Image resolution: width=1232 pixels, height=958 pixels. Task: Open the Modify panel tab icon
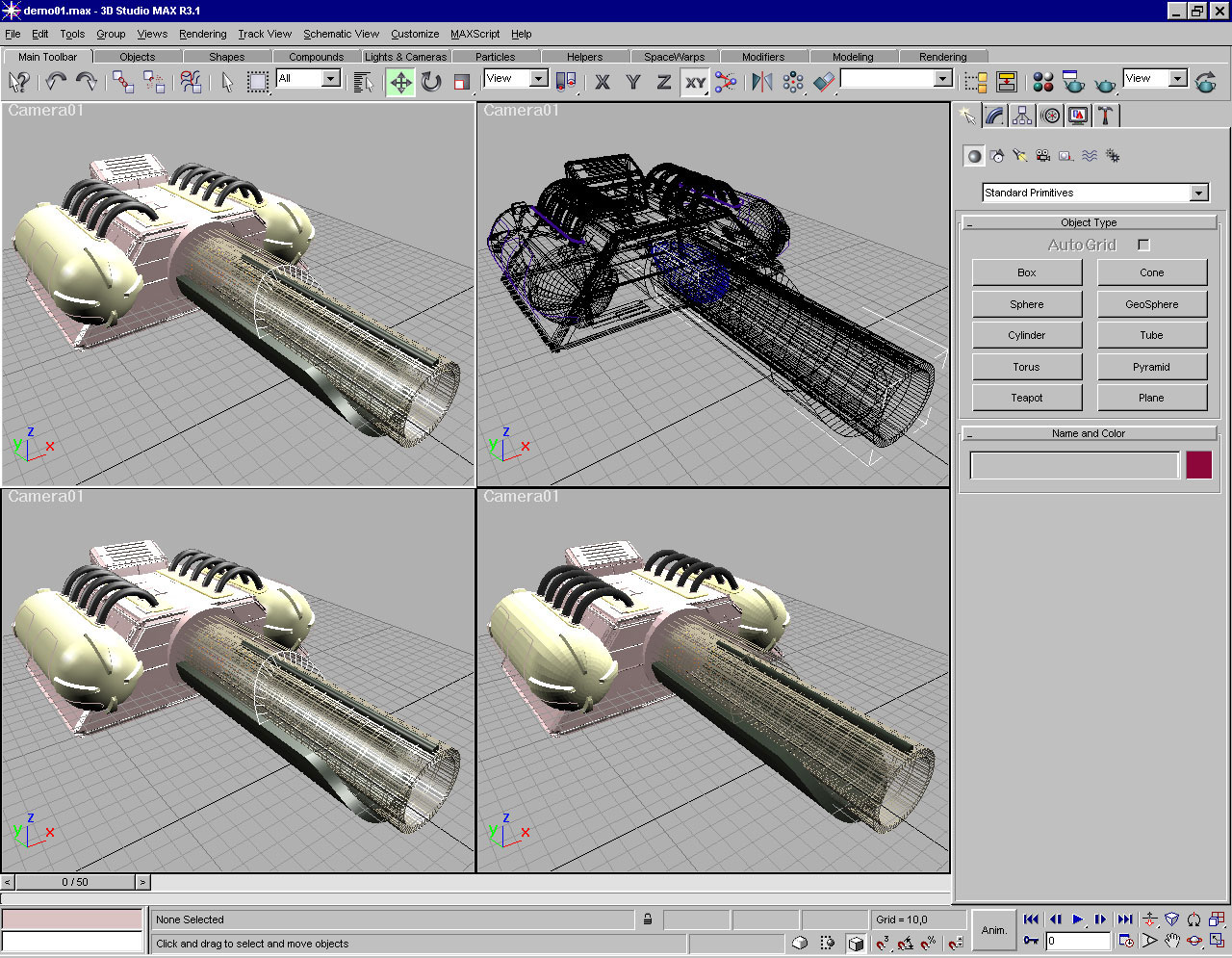995,117
